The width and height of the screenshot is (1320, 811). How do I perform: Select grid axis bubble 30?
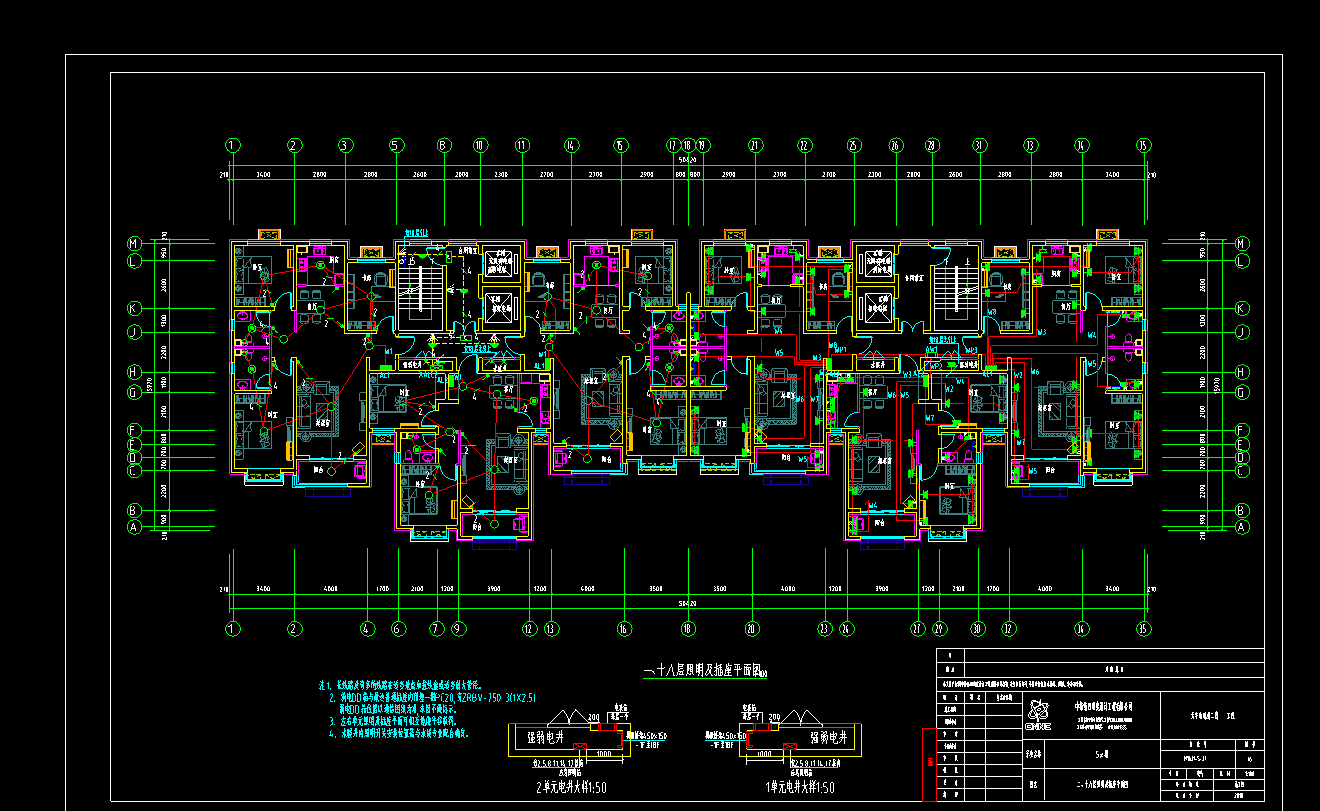click(x=978, y=629)
